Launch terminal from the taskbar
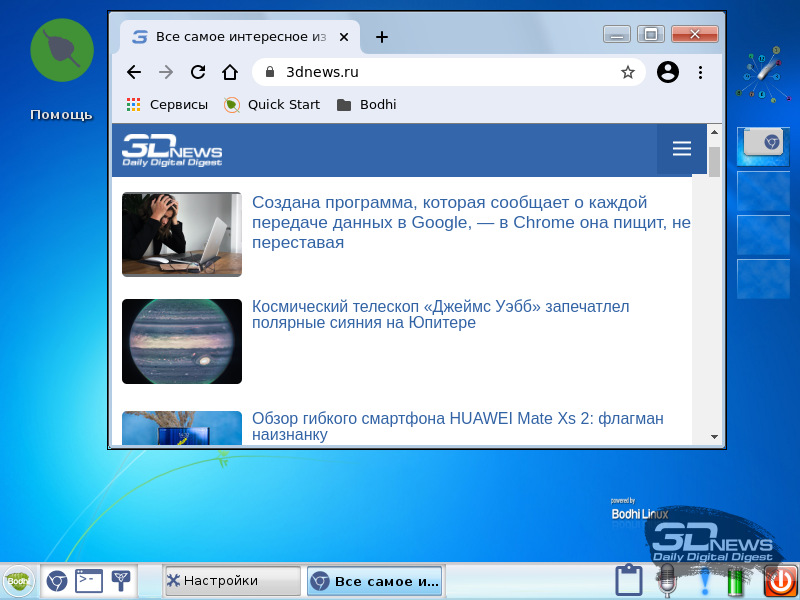This screenshot has height=600, width=800. pyautogui.click(x=89, y=580)
